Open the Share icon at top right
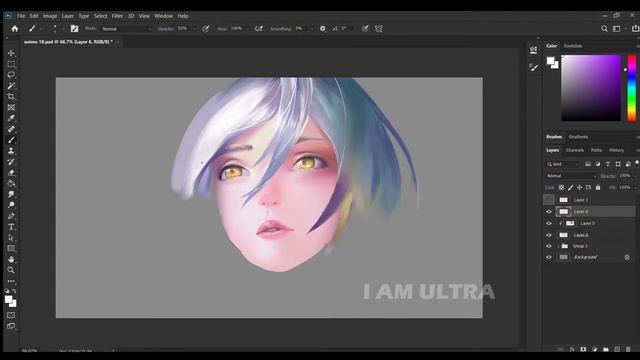 tap(636, 29)
